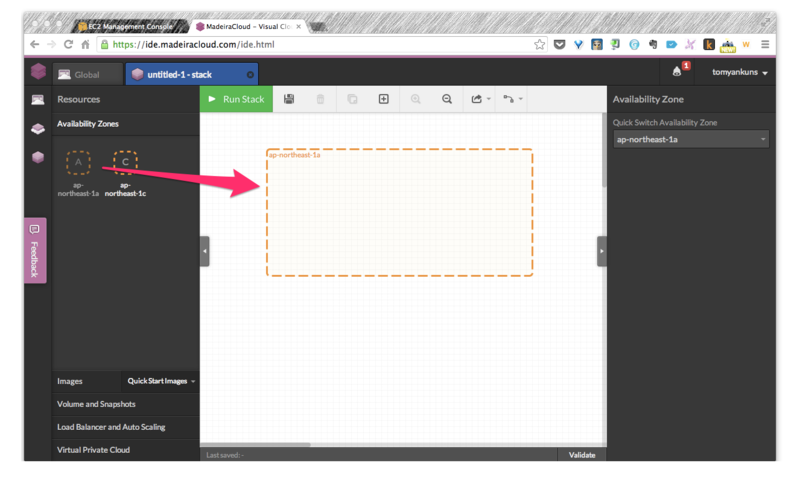Open the Quick Start Images dropdown
The height and width of the screenshot is (498, 800).
161,381
